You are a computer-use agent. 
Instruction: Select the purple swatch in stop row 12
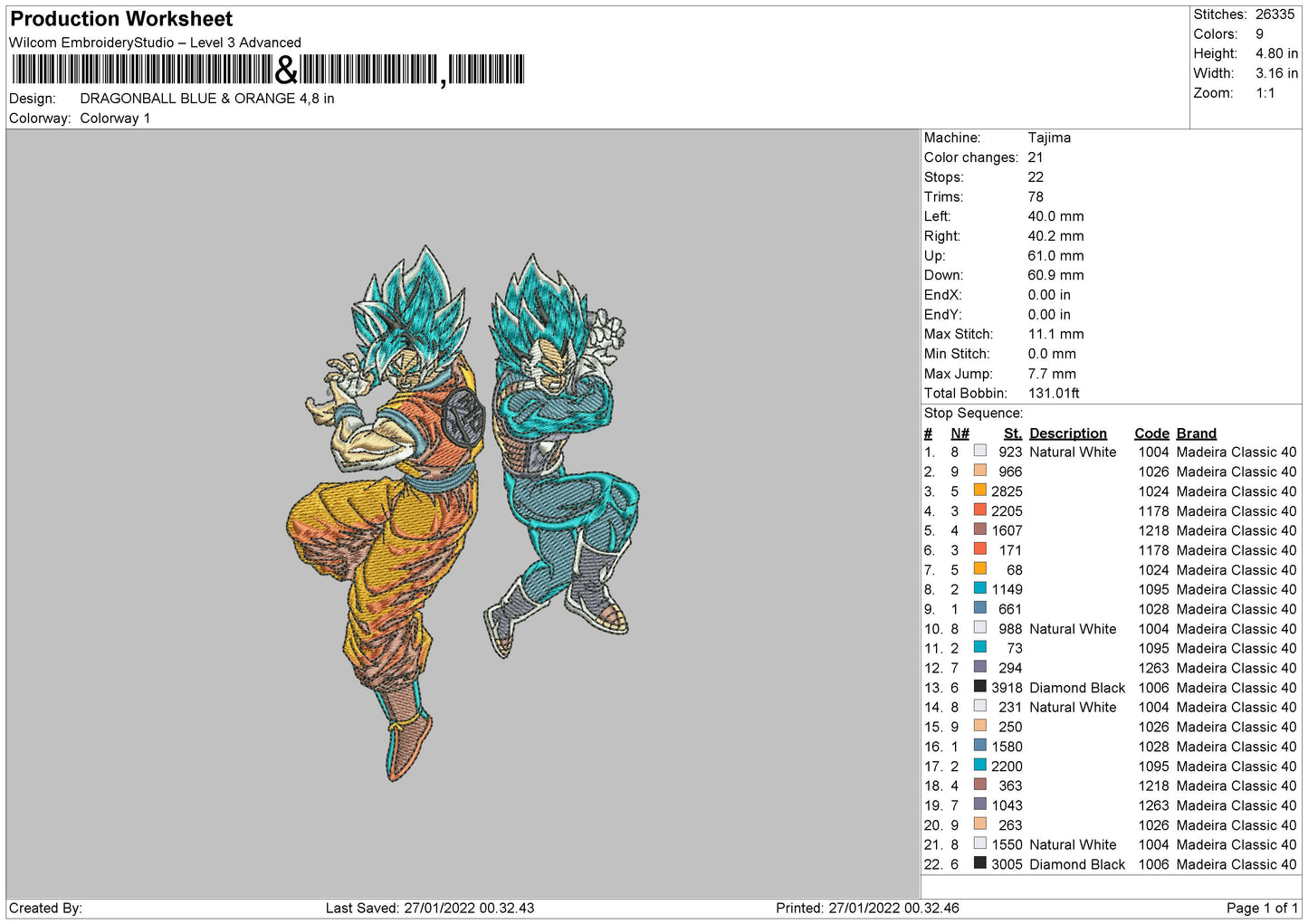[x=979, y=667]
